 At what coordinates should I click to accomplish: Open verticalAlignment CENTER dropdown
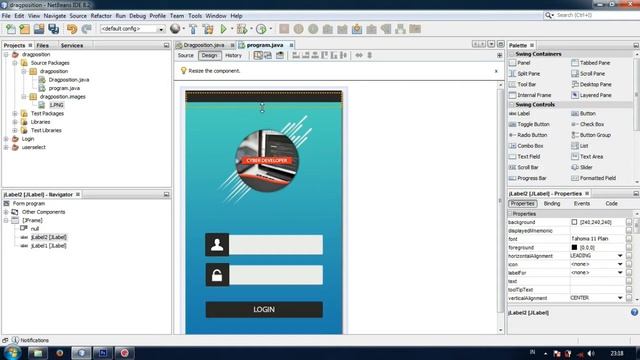620,298
